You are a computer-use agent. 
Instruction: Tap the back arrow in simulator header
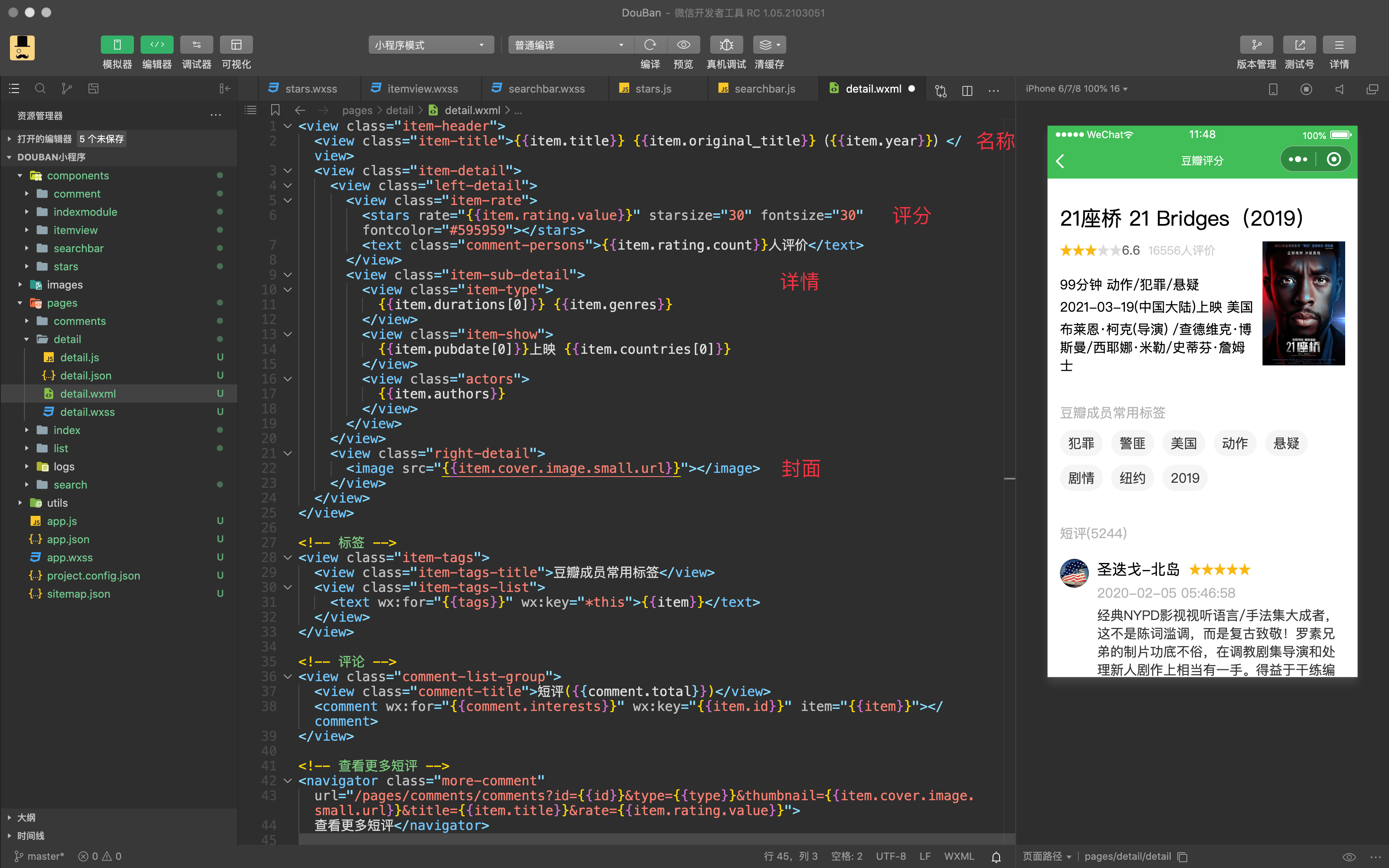(1061, 161)
